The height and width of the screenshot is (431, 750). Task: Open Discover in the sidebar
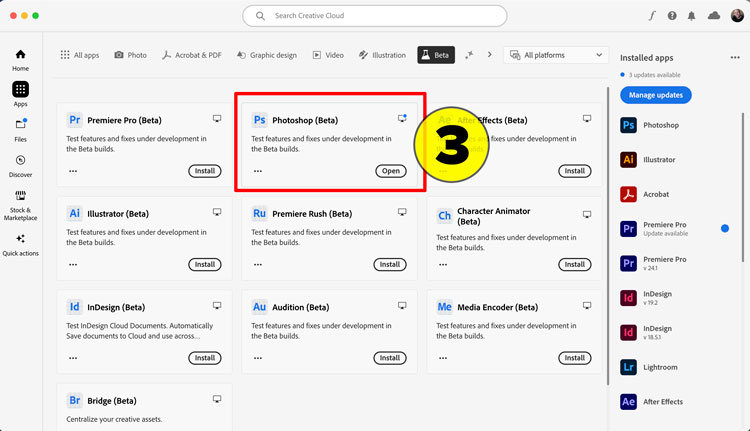coord(20,166)
